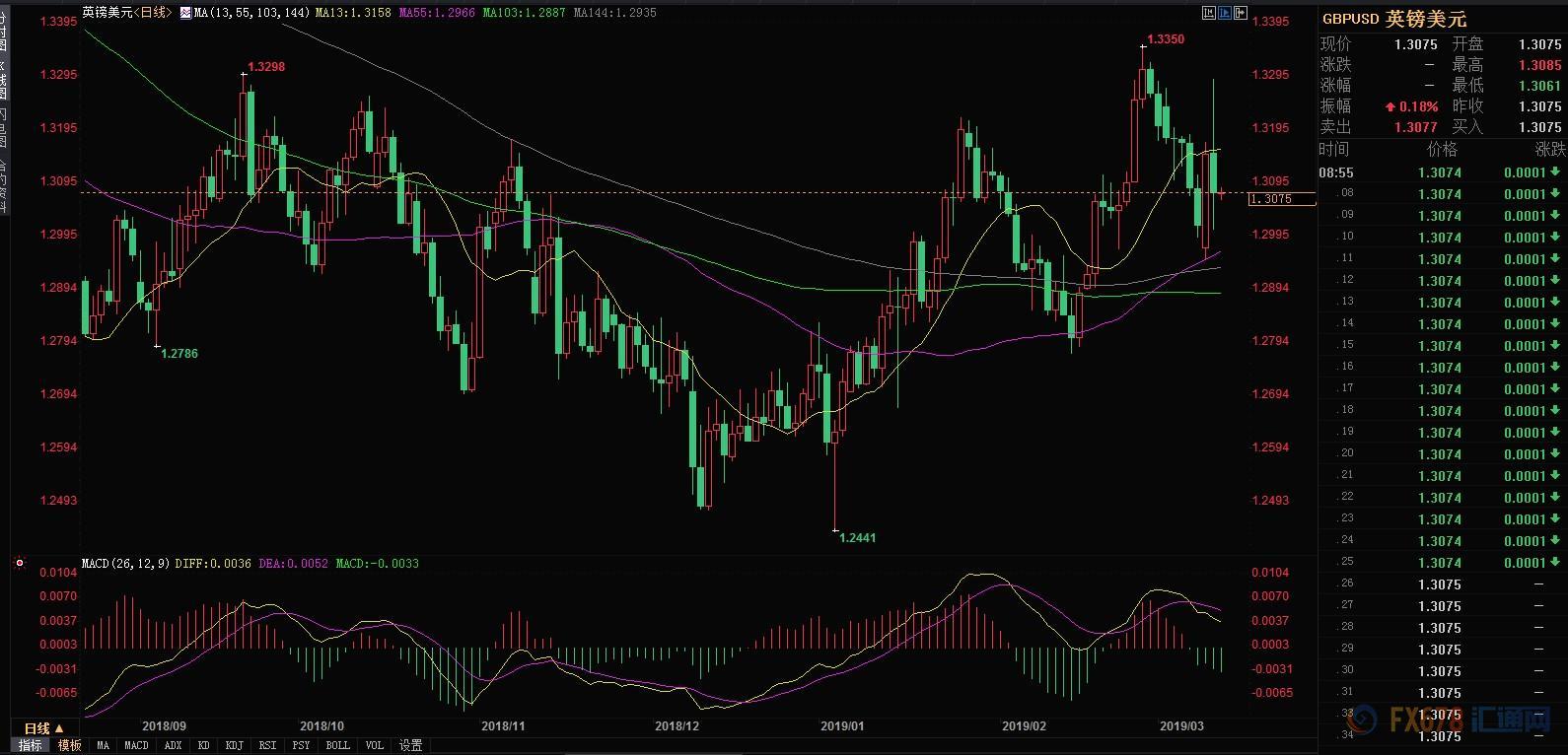Click the export arrow chart icon
This screenshot has height=755, width=1568.
pyautogui.click(x=1241, y=13)
